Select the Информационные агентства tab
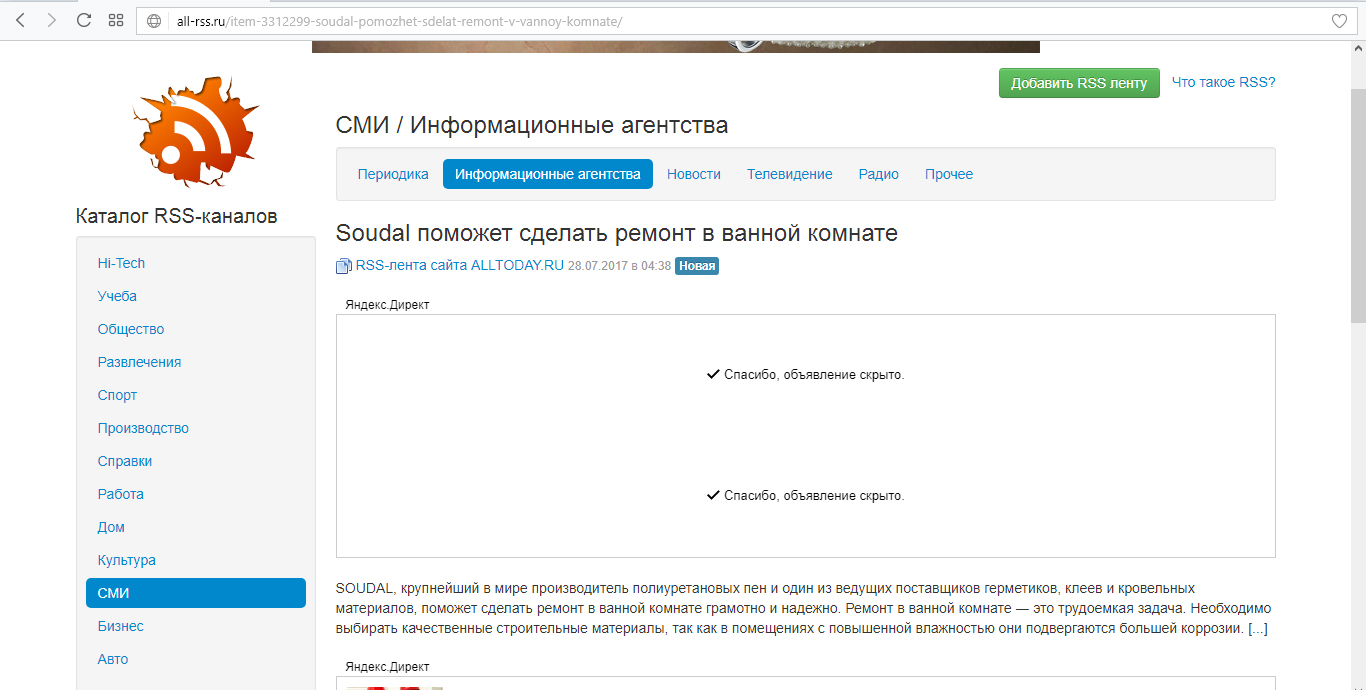Screen dimensions: 1366x690 click(548, 174)
